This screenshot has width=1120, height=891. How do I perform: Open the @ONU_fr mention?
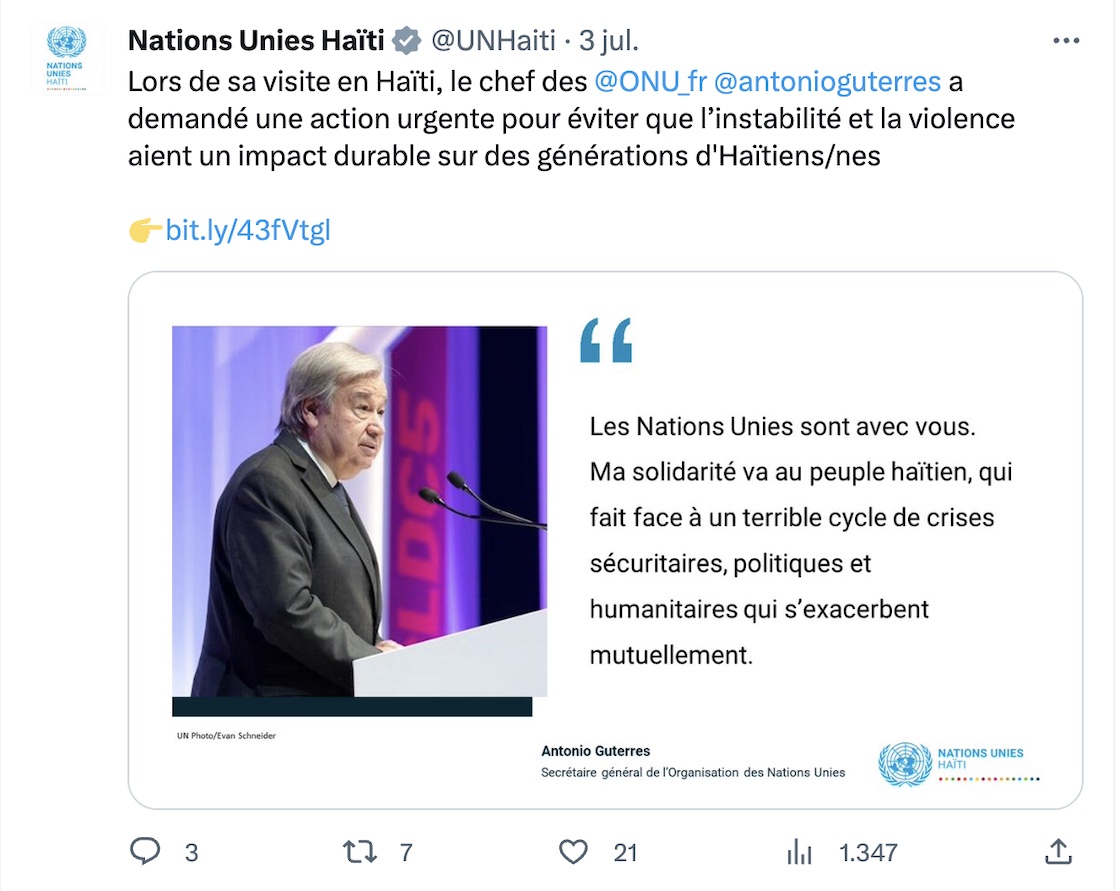click(x=650, y=80)
